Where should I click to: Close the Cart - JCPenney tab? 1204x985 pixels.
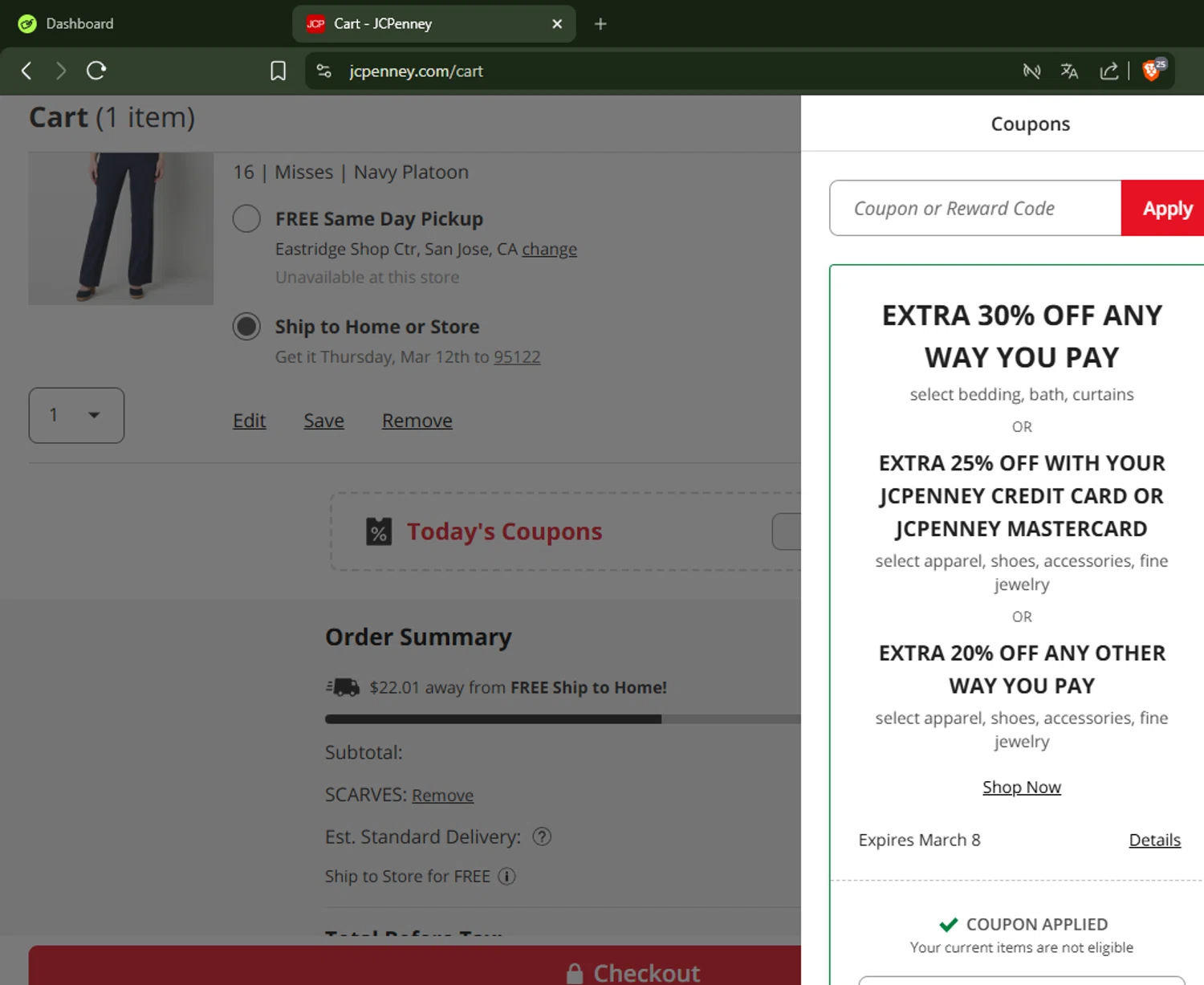click(x=557, y=24)
